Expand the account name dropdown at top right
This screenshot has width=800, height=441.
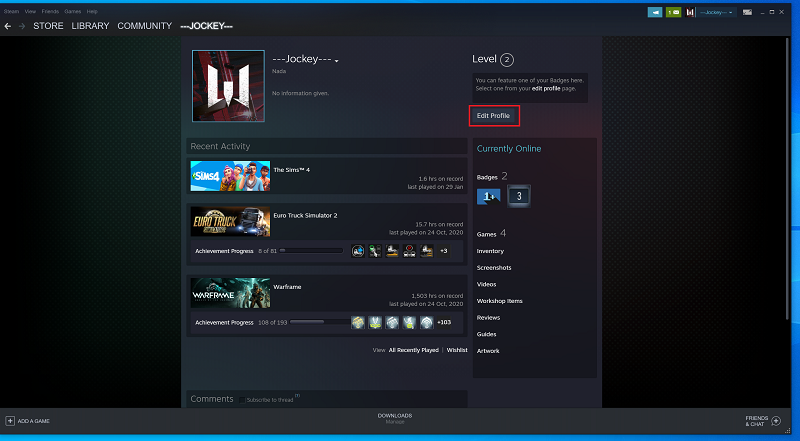pos(716,12)
